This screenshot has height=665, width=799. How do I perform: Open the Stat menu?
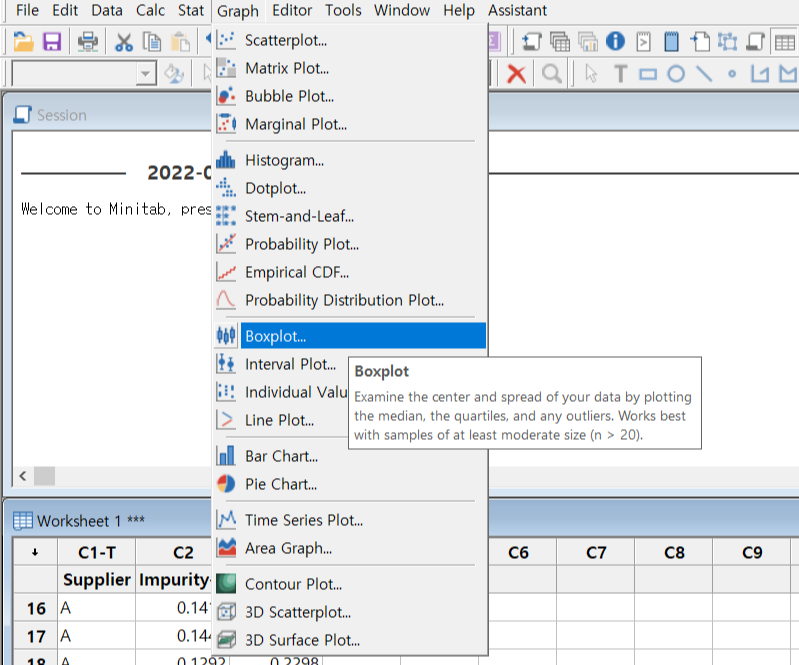[191, 10]
